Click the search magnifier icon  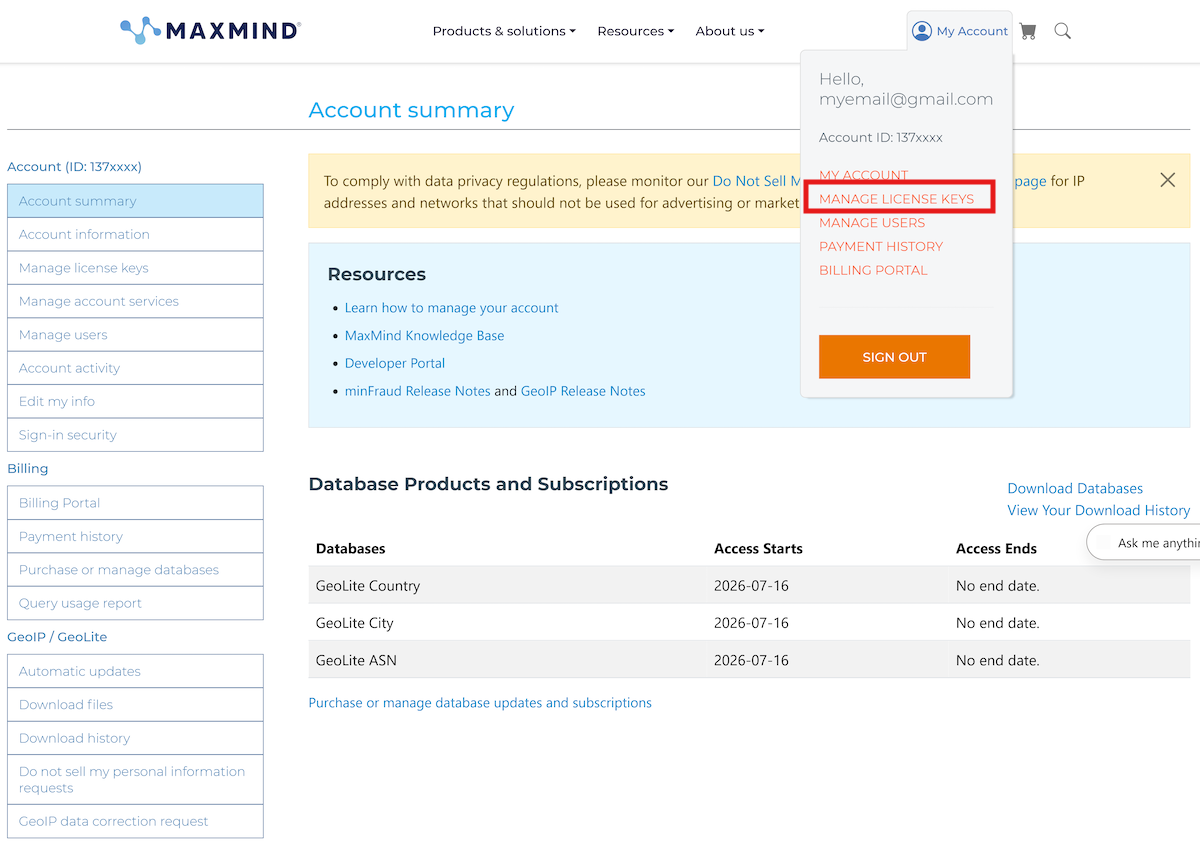tap(1063, 31)
